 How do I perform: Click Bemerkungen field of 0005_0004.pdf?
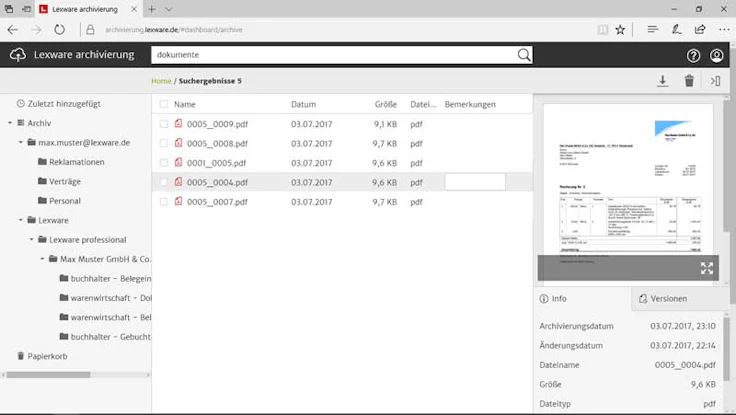475,182
